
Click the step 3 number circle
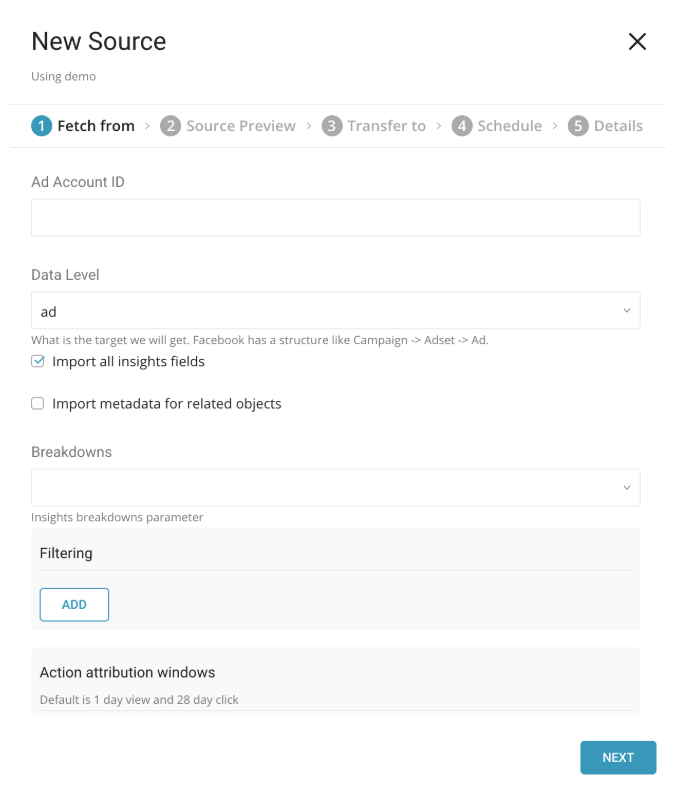click(x=332, y=126)
